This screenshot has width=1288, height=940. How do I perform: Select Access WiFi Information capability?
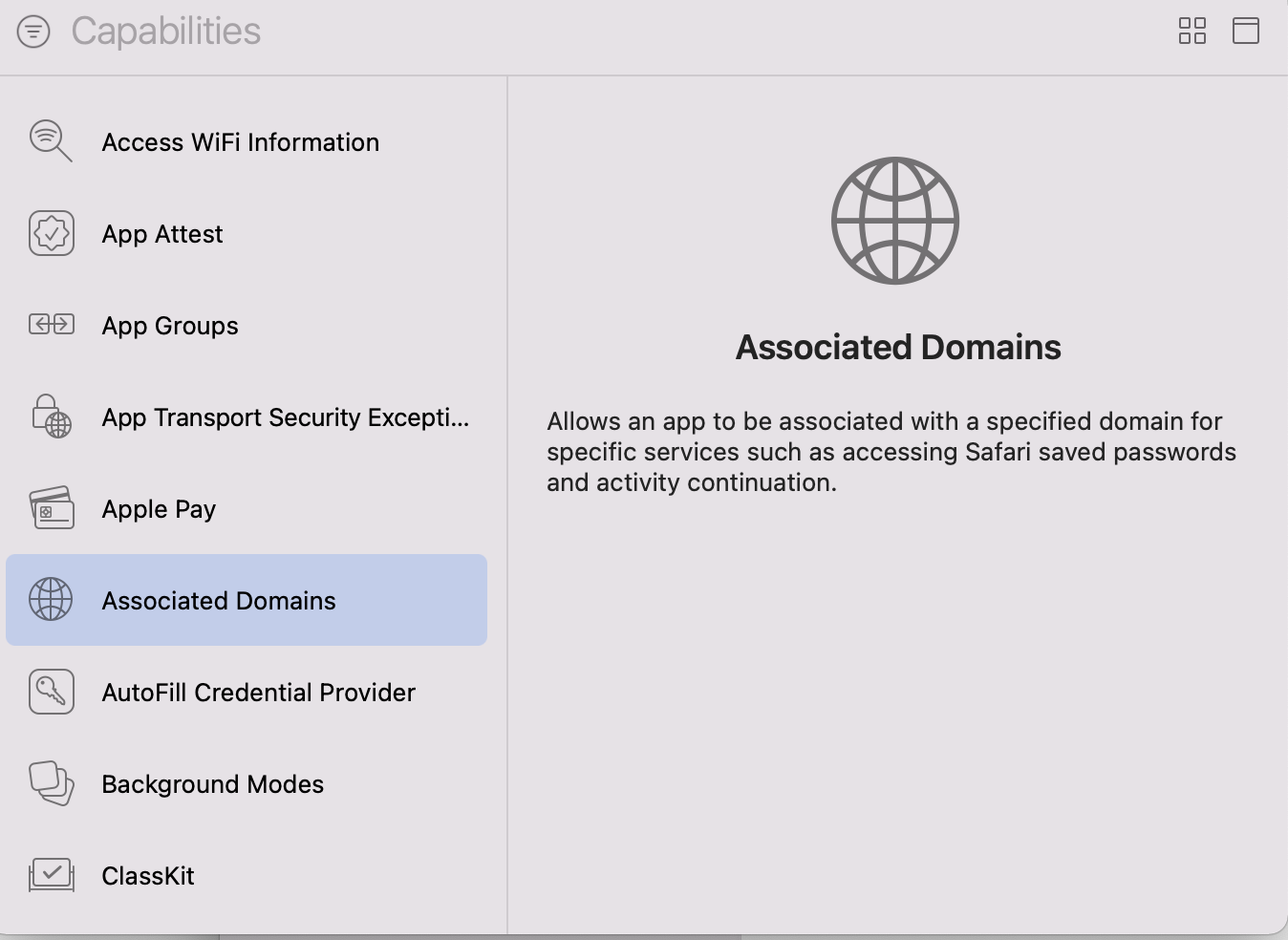point(247,141)
